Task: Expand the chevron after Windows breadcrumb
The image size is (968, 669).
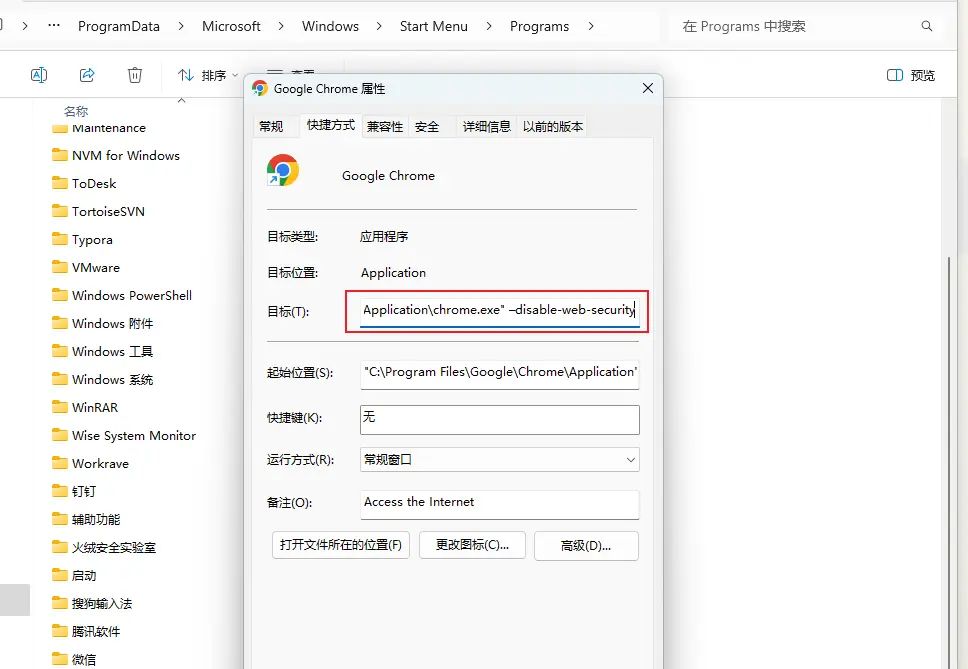Action: coord(378,26)
